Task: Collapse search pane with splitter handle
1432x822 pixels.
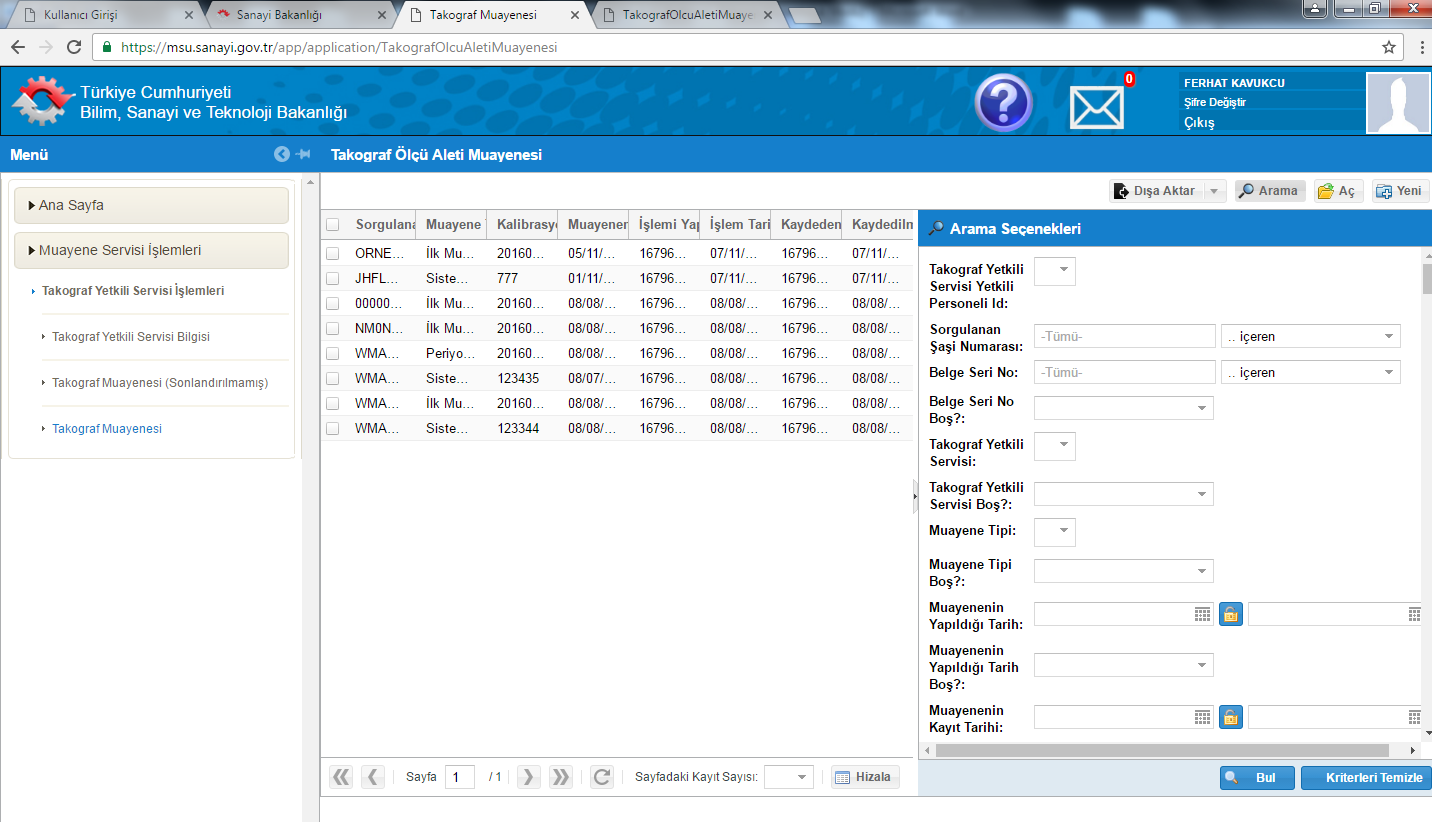Action: click(915, 496)
